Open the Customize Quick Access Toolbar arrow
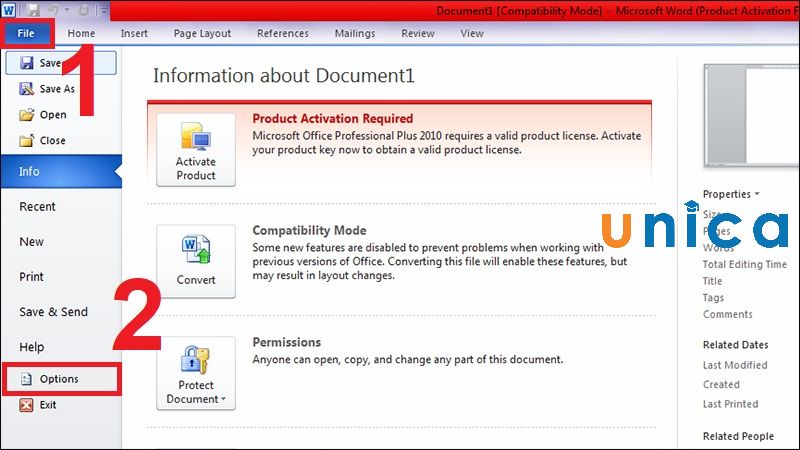This screenshot has height=450, width=800. [x=104, y=10]
